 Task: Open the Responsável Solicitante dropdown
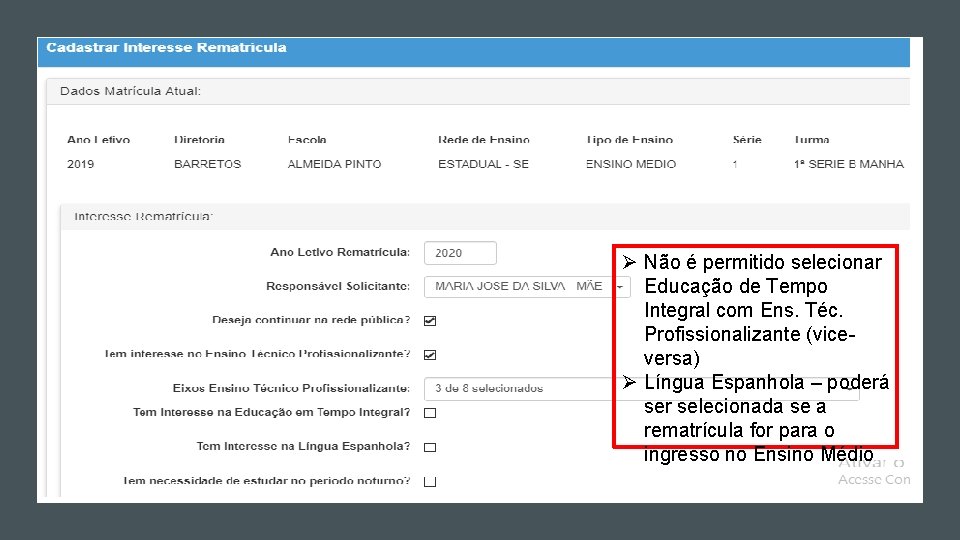527,287
